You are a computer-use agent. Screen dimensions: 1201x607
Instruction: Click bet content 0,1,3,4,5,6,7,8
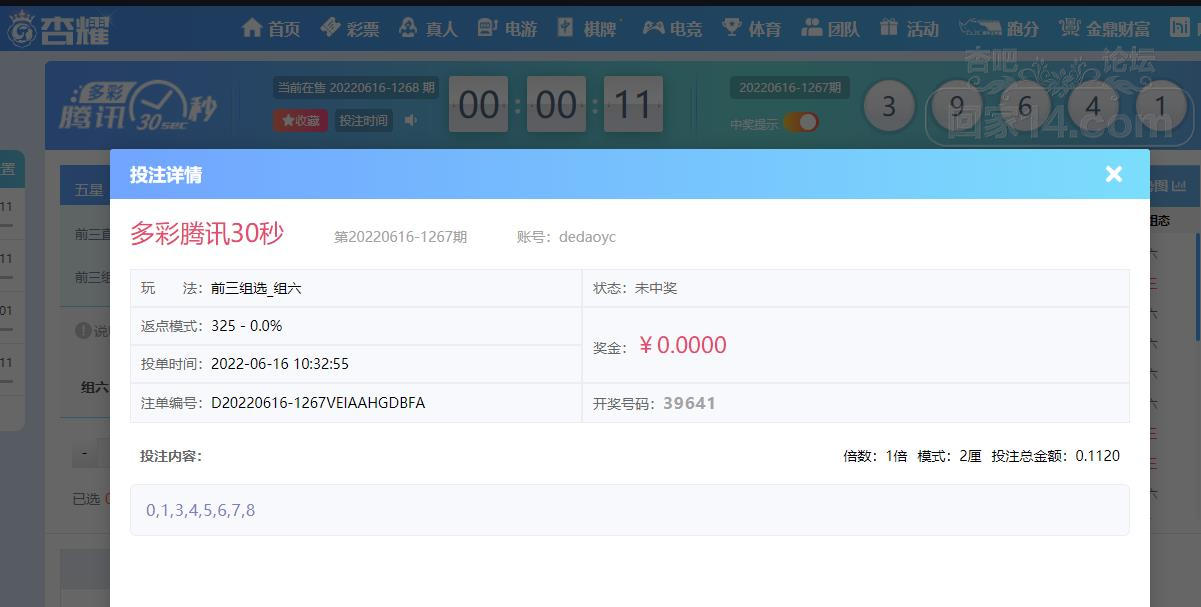tap(200, 510)
